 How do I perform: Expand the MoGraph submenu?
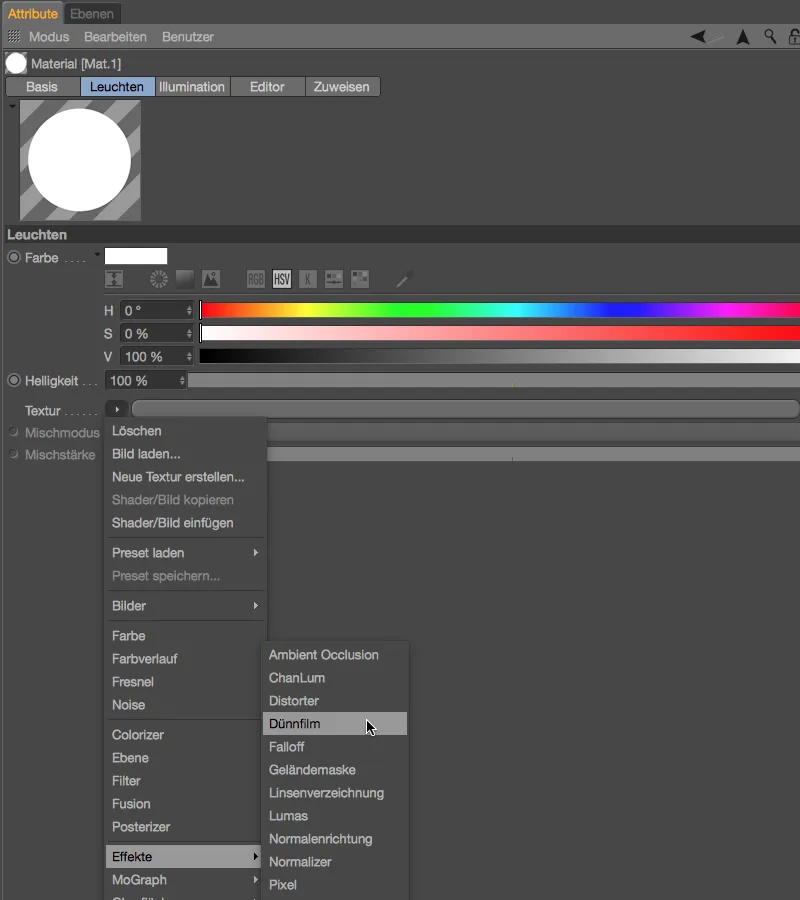coord(184,879)
